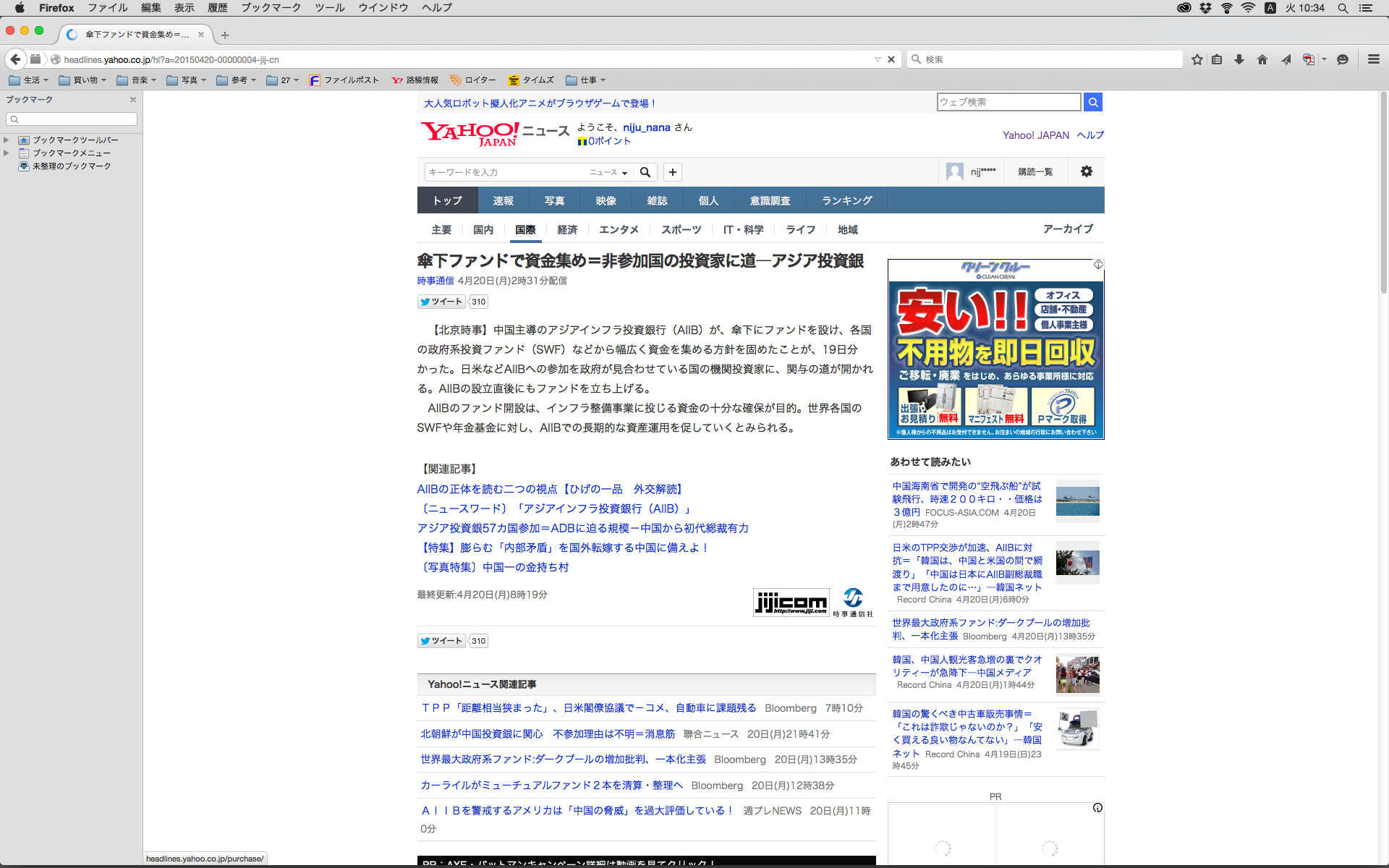Open the PDF converter dropdown arrow
The width and height of the screenshot is (1389, 868).
coord(1324,59)
